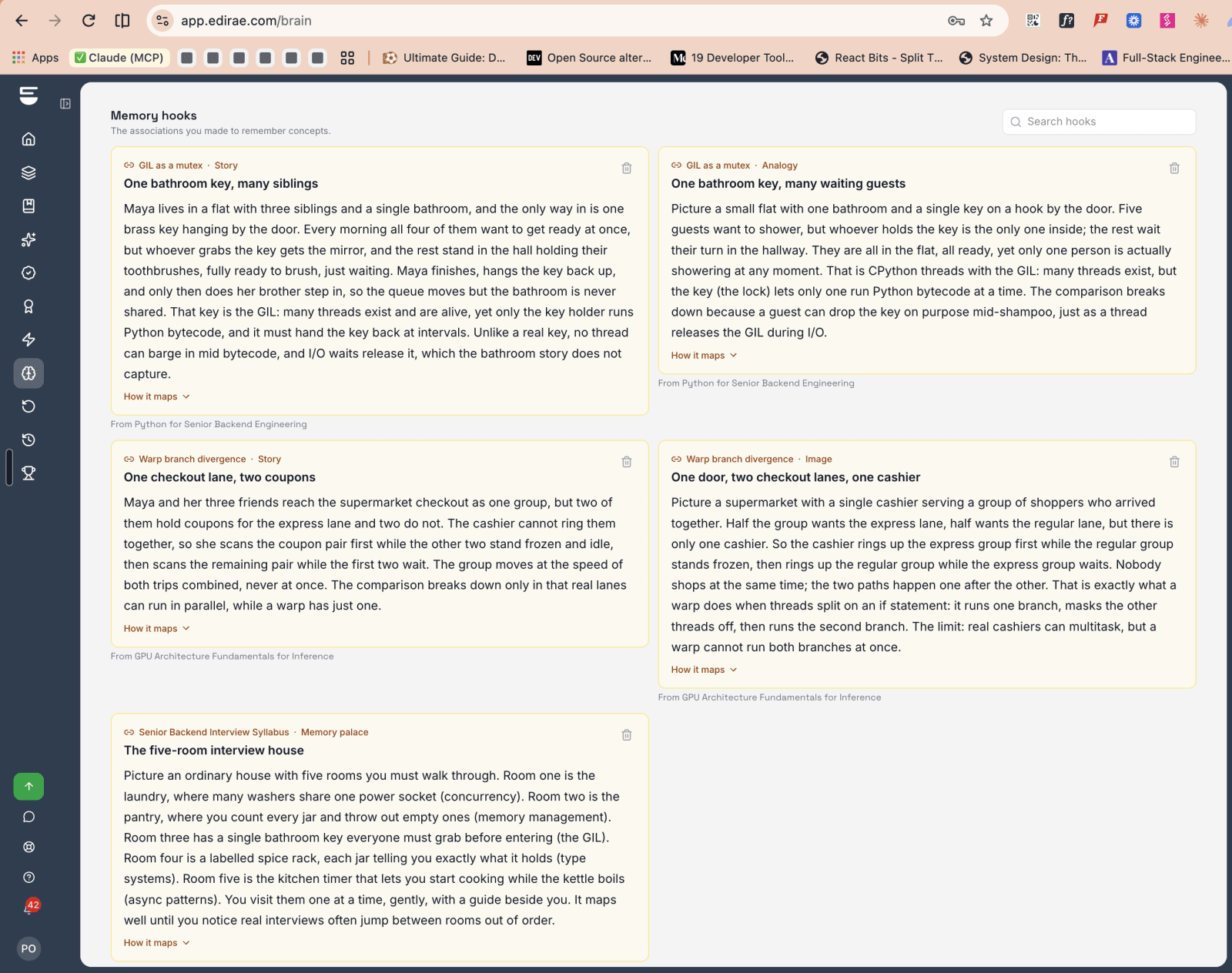The width and height of the screenshot is (1232, 973).
Task: Open the sparkles AI sidebar icon
Action: pyautogui.click(x=28, y=239)
